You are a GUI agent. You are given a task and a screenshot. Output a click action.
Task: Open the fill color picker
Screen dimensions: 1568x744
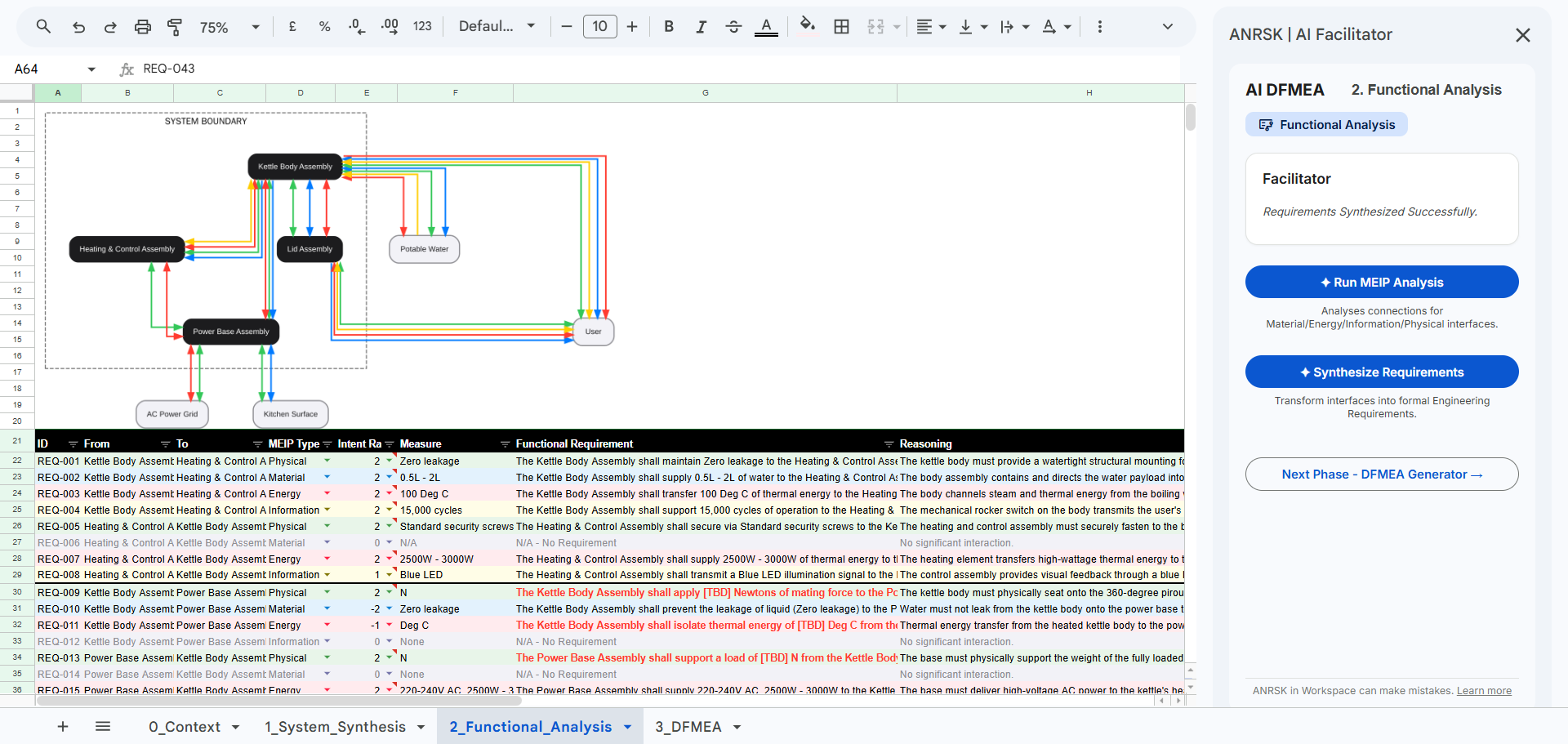click(x=807, y=27)
